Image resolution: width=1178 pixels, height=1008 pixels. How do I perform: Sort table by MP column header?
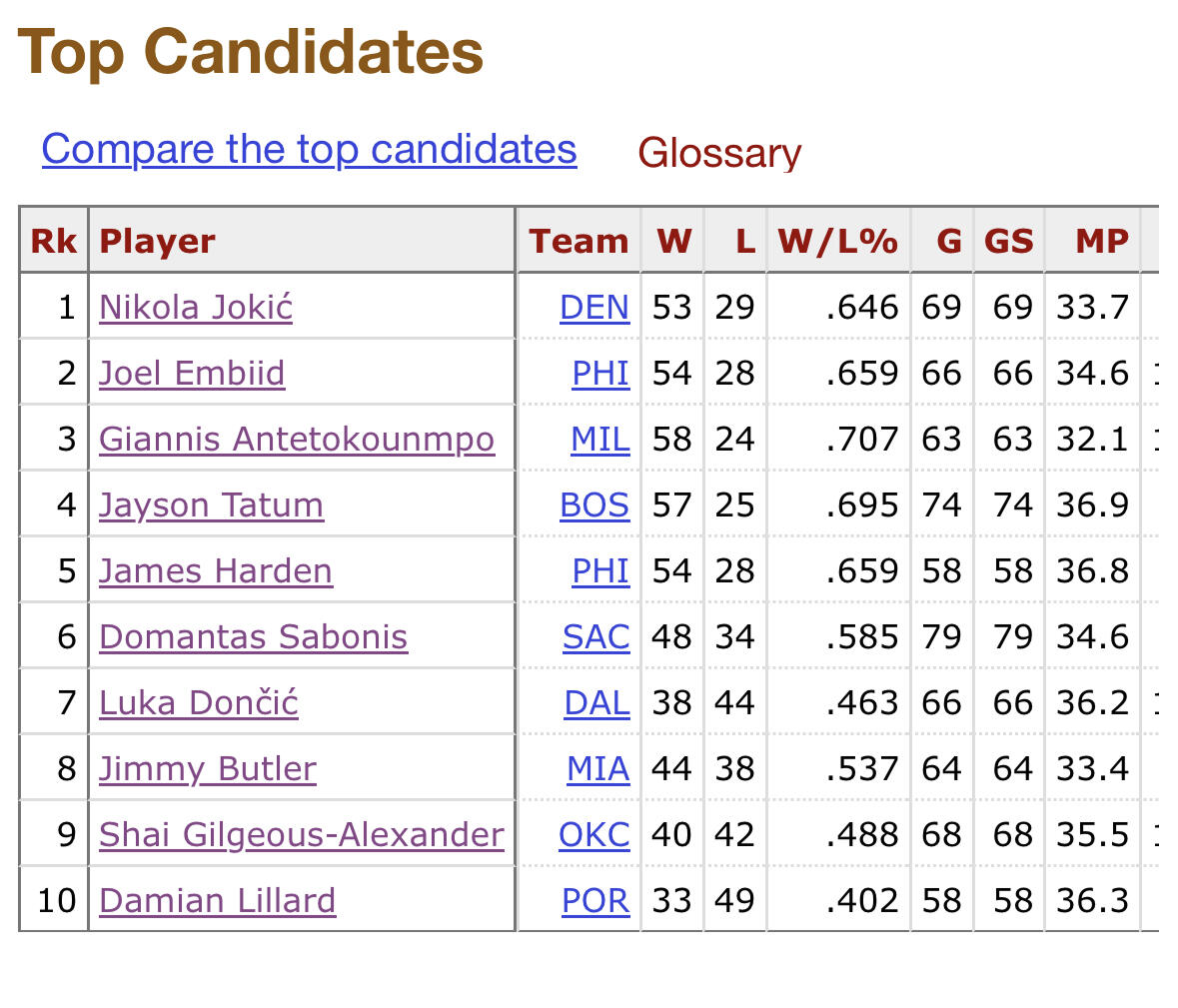(x=1101, y=241)
